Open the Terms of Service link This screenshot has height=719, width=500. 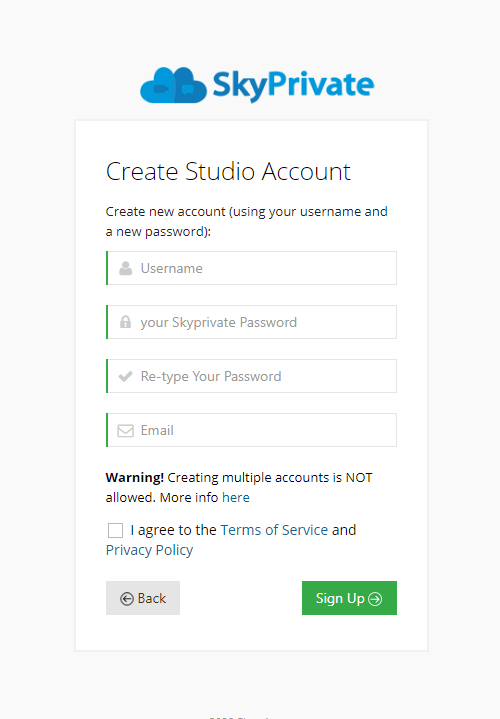click(x=274, y=530)
